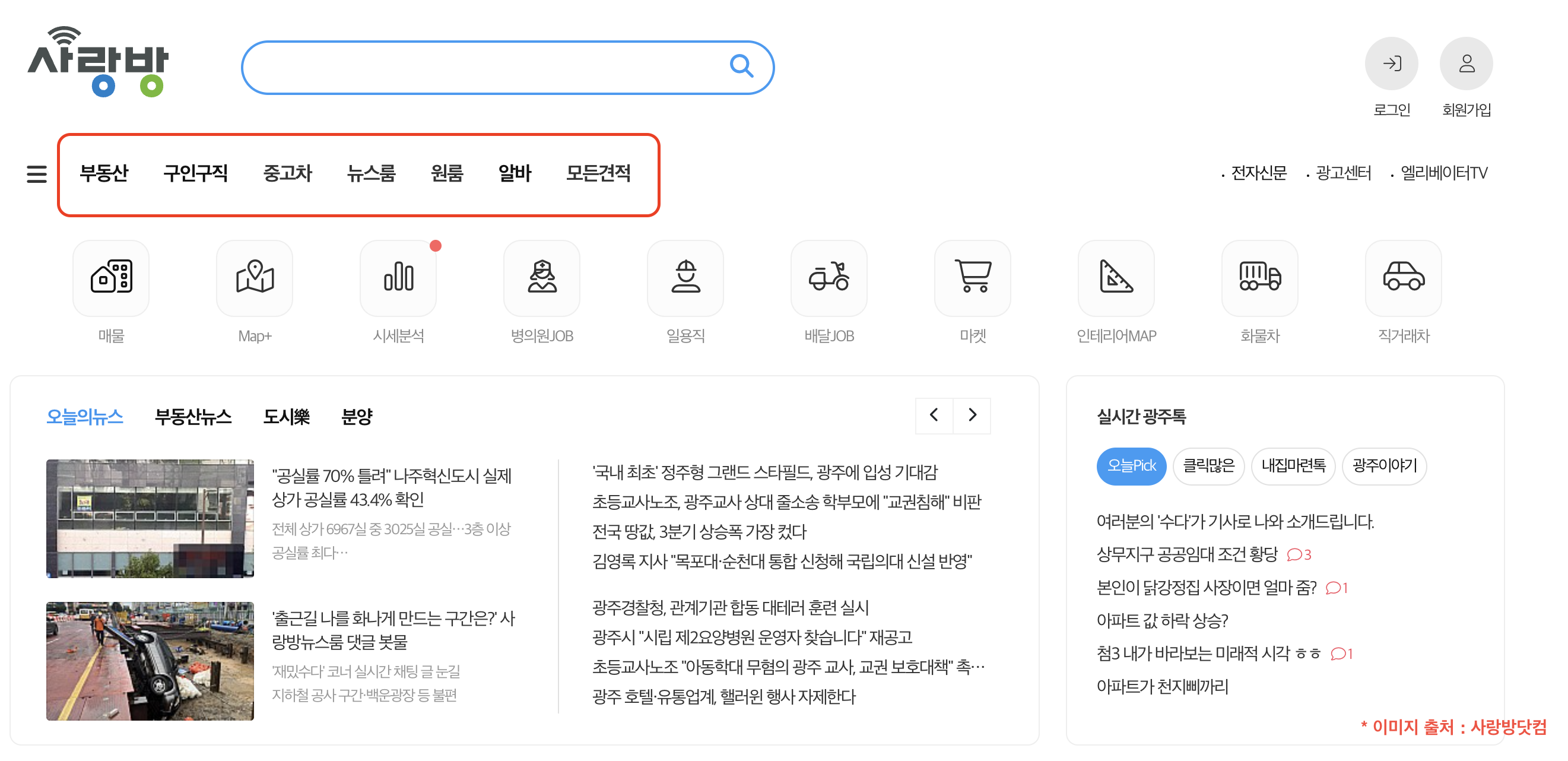Open the 일용직 day labor icon
This screenshot has width=1568, height=761.
685,278
